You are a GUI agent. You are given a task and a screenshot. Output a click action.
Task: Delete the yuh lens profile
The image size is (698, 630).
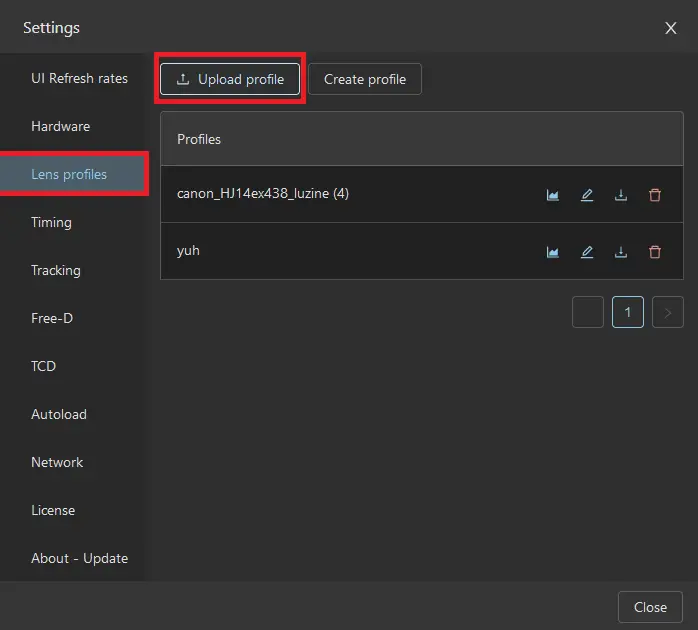pyautogui.click(x=655, y=252)
